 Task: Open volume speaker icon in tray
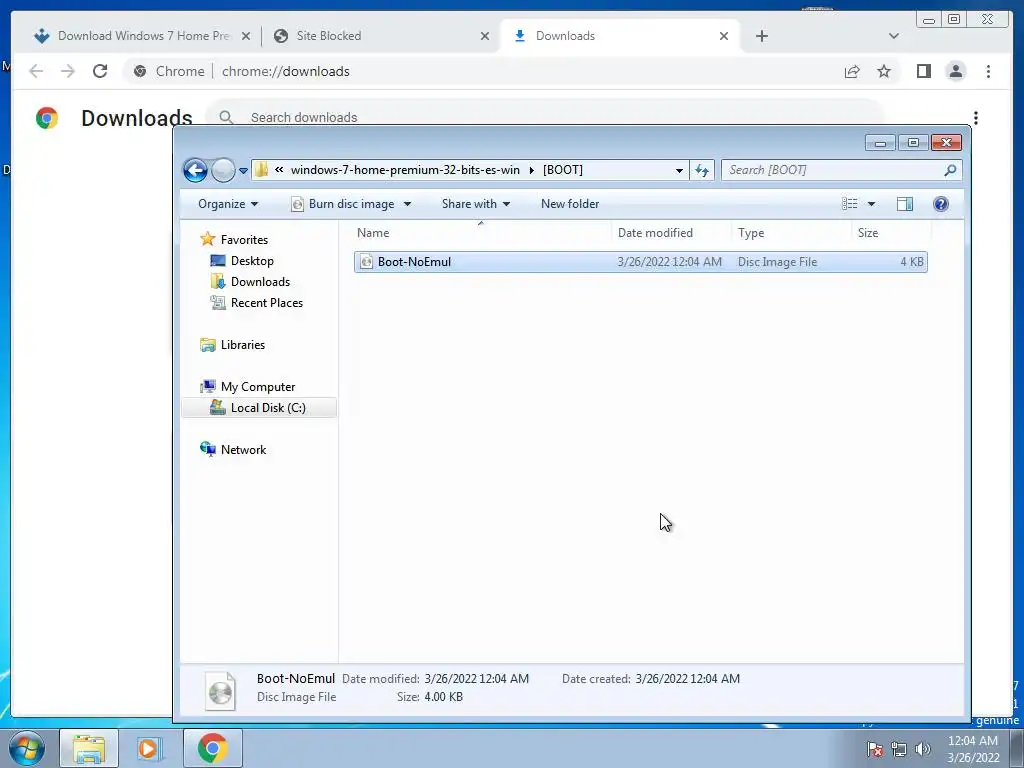(922, 749)
